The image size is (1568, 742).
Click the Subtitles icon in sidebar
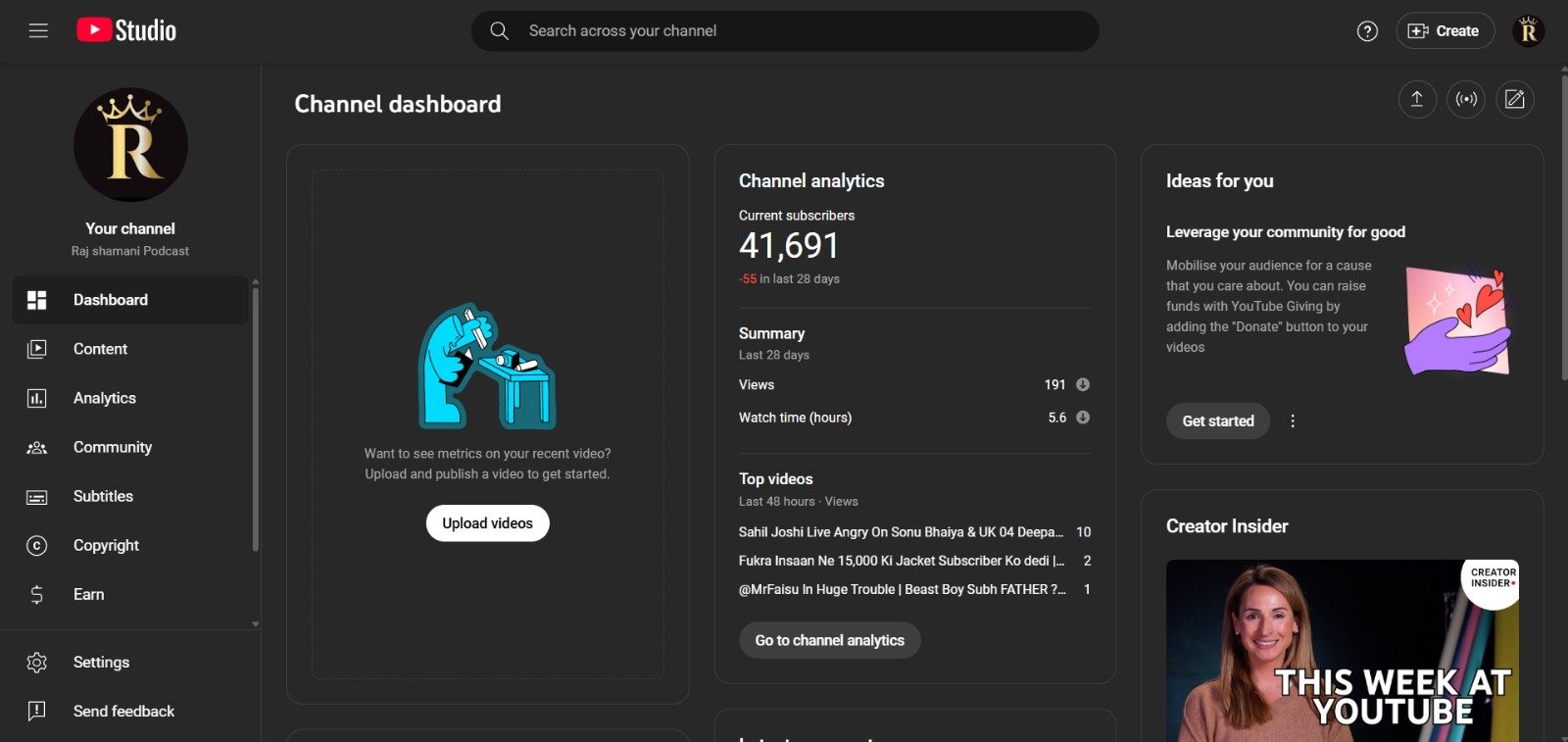(x=37, y=497)
